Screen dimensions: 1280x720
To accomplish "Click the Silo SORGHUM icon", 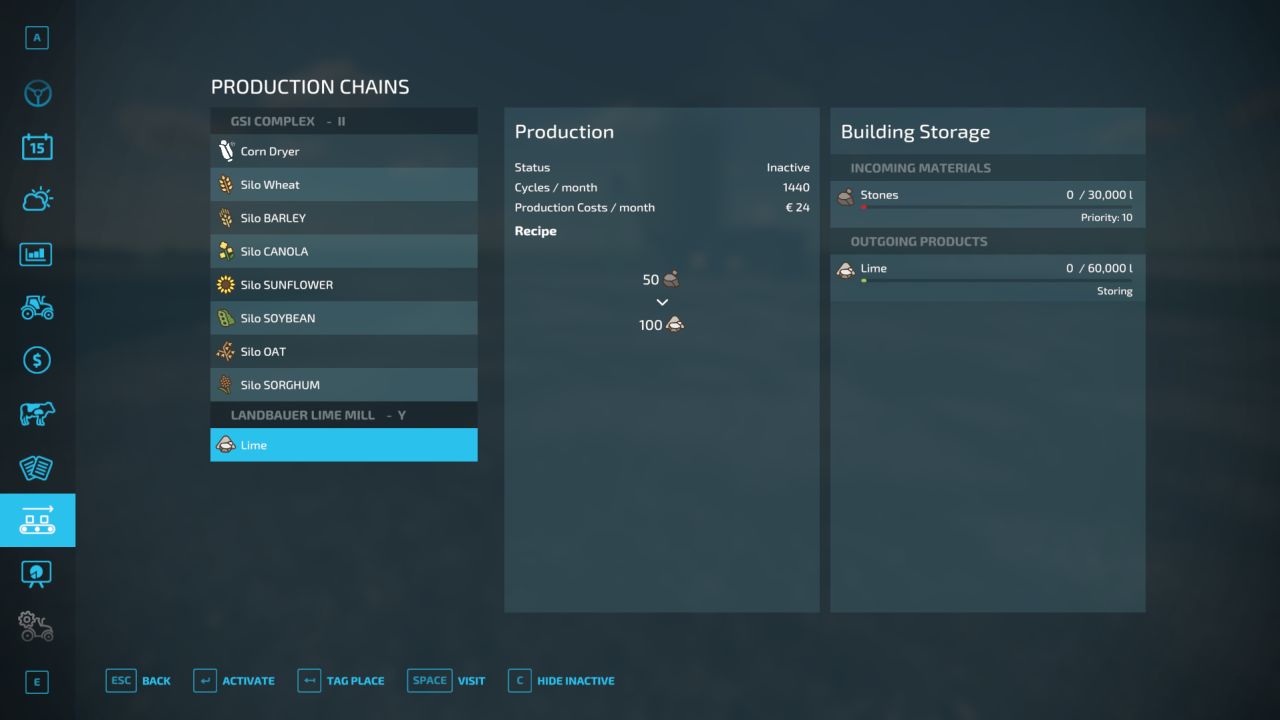I will click(226, 385).
